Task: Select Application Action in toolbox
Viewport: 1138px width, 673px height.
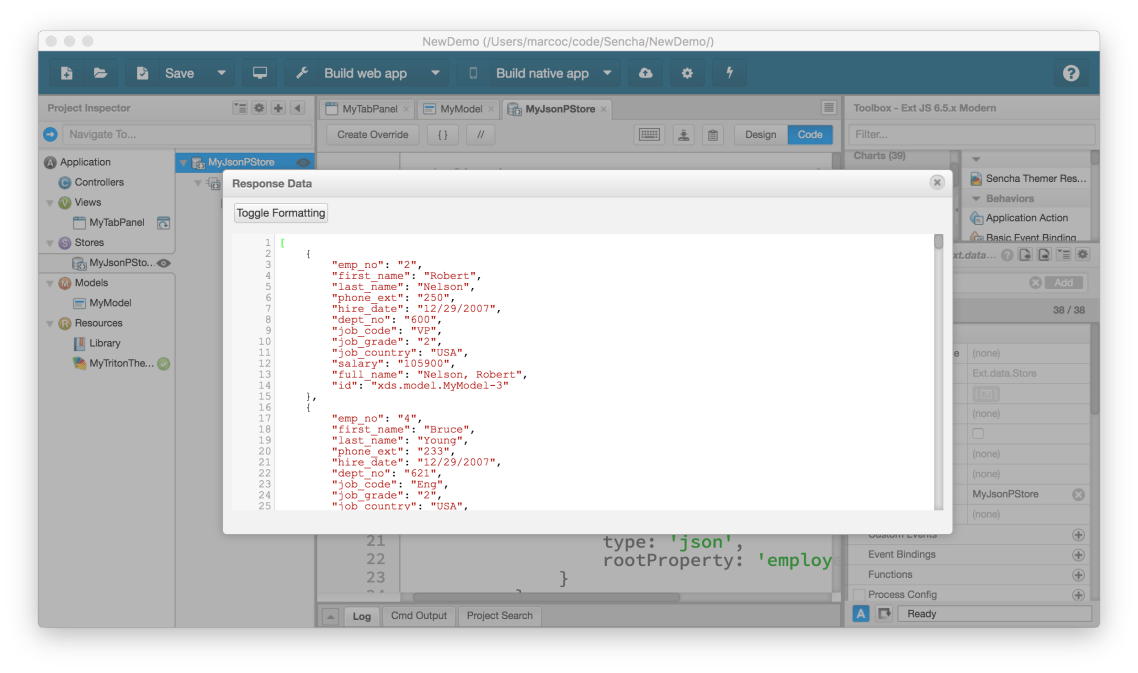Action: 1026,218
